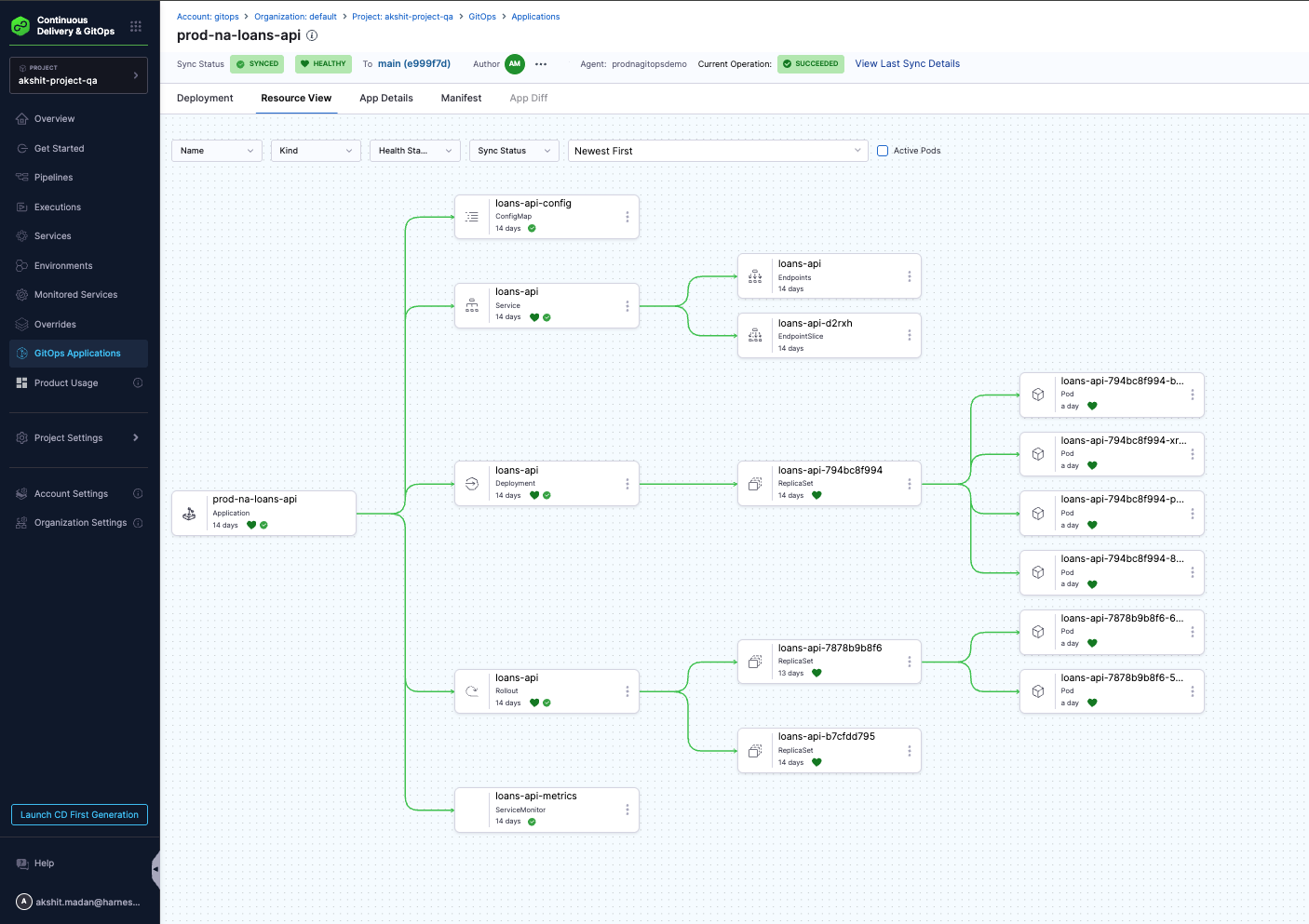Viewport: 1309px width, 924px height.
Task: Click the ellipsis next to author avatar
Action: coord(541,64)
